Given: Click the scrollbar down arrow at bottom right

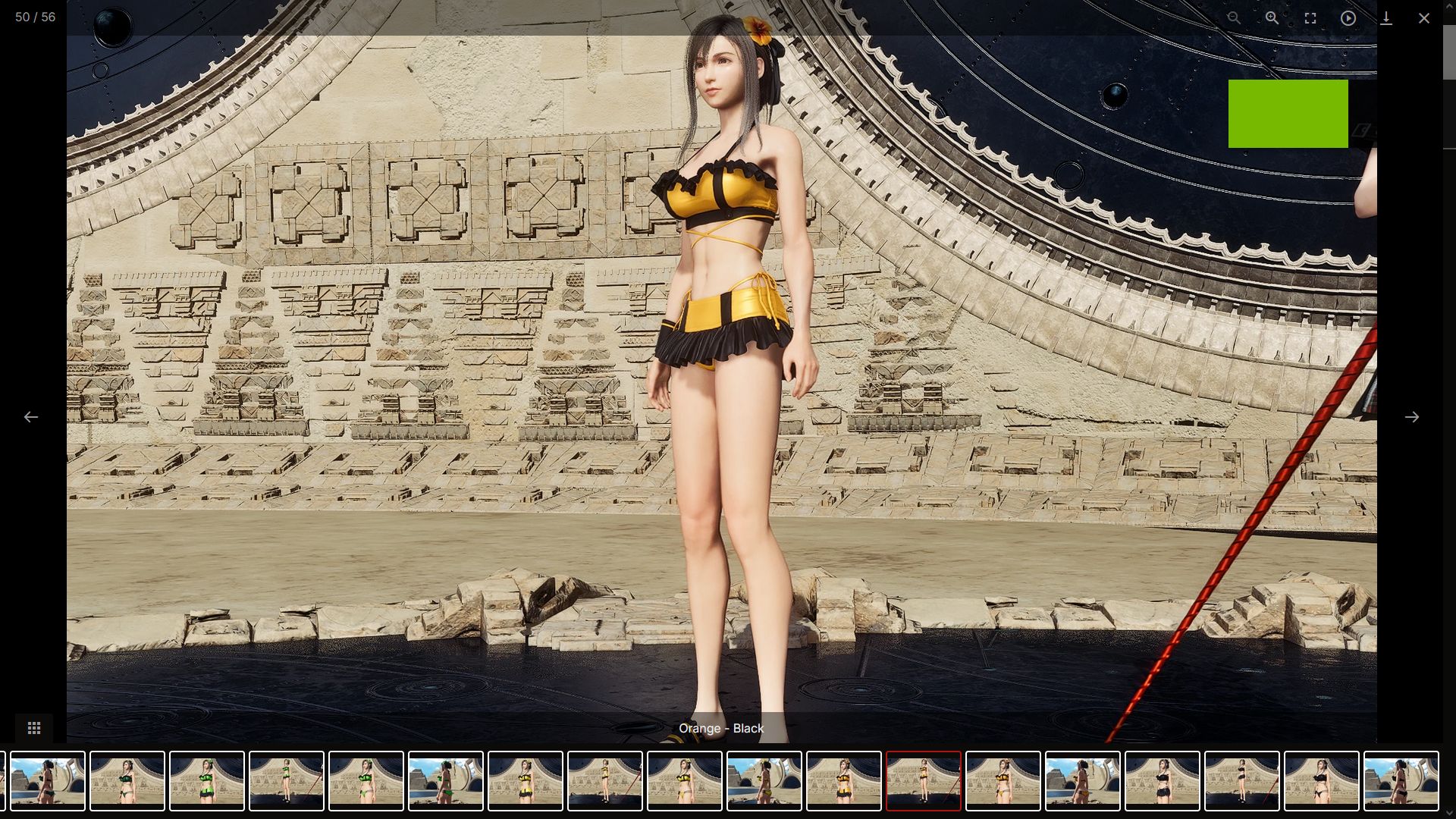Looking at the screenshot, I should [x=1449, y=812].
